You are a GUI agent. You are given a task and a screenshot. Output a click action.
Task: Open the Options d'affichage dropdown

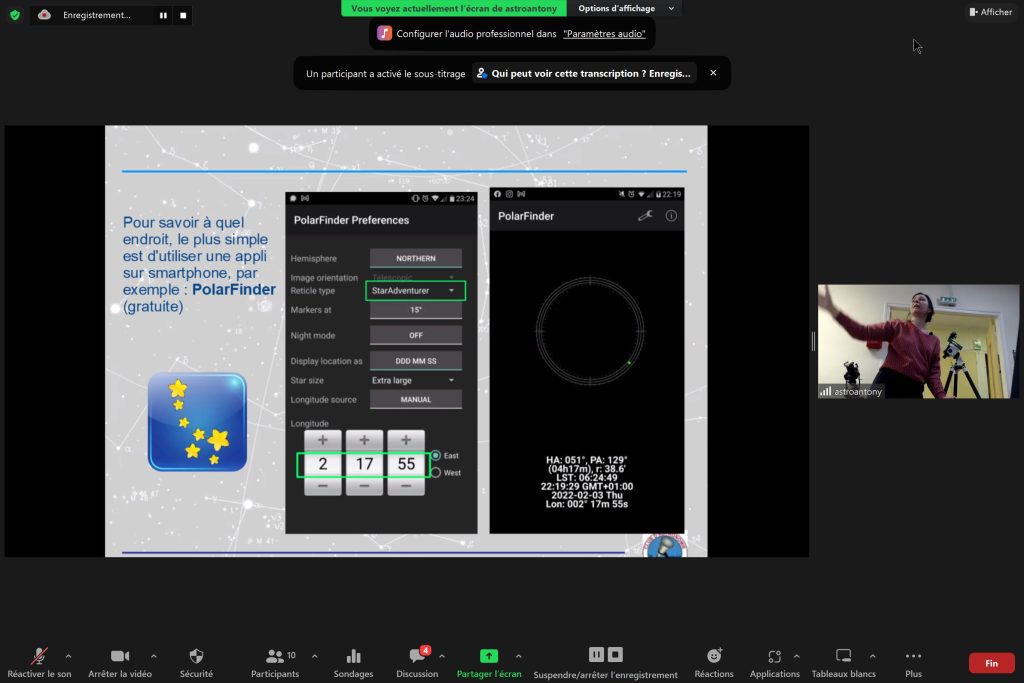(626, 8)
